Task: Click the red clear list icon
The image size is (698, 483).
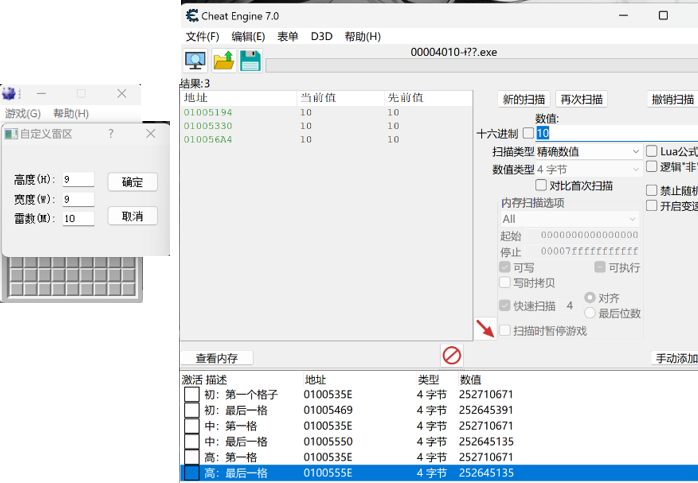Action: point(452,356)
